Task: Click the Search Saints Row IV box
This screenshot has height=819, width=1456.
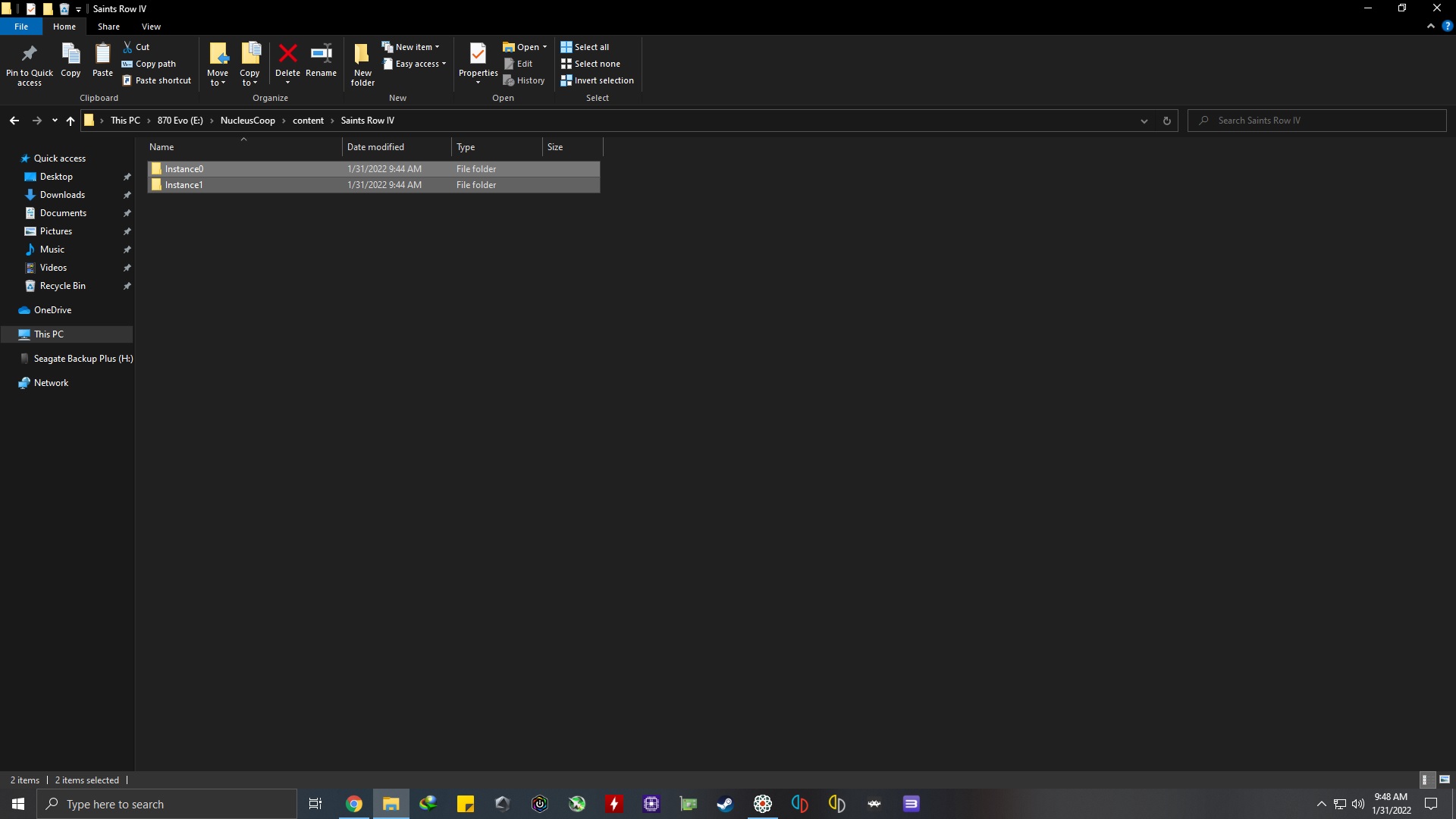Action: [x=1317, y=121]
